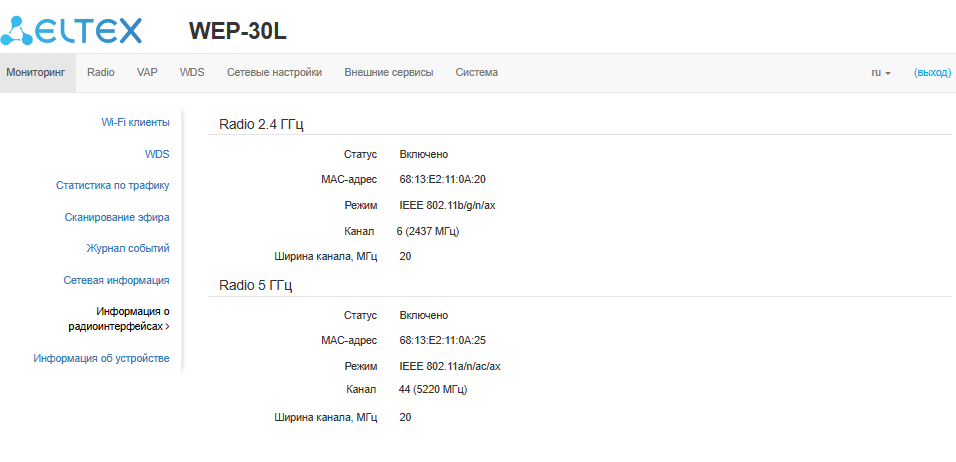Open Статистика по трафику page

[x=112, y=185]
